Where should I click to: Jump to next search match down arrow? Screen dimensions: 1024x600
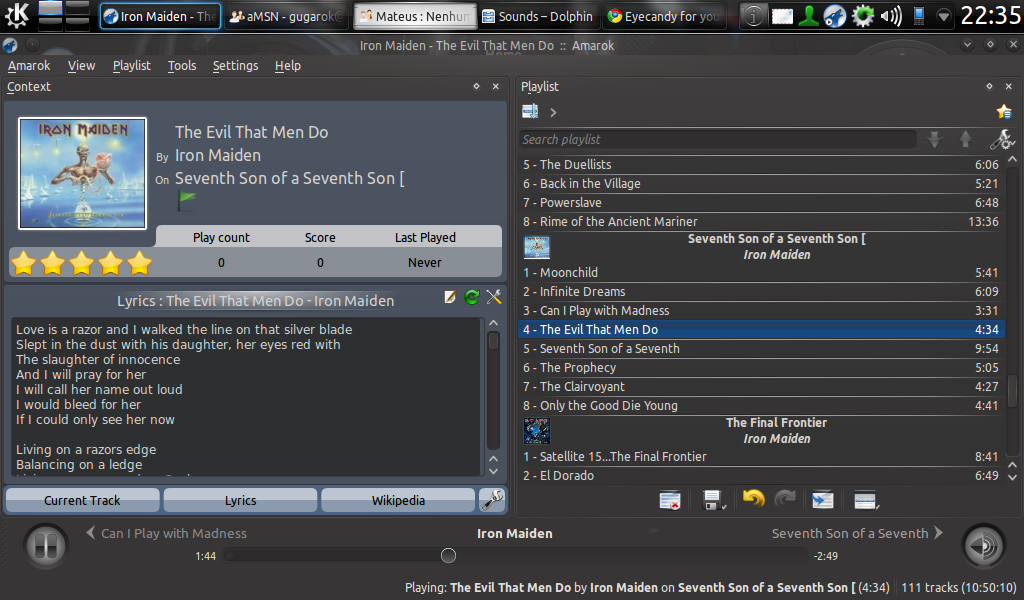point(935,139)
